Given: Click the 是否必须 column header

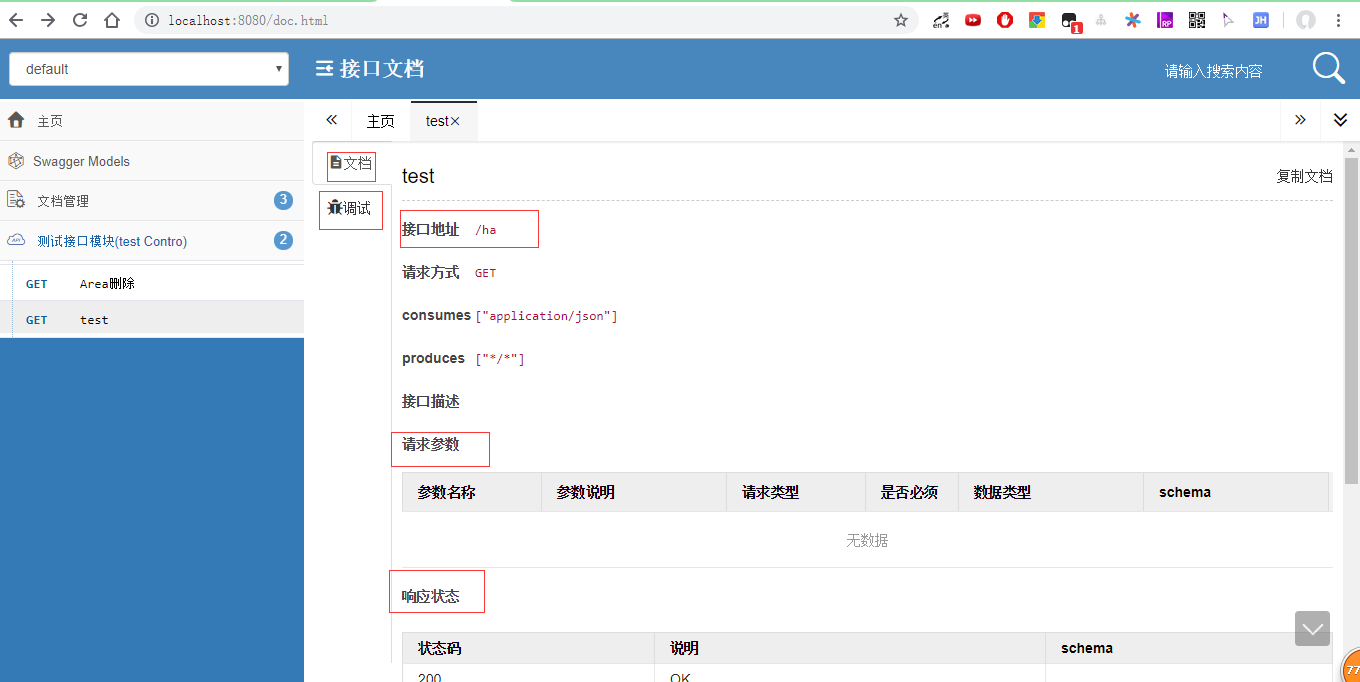Looking at the screenshot, I should 912,492.
